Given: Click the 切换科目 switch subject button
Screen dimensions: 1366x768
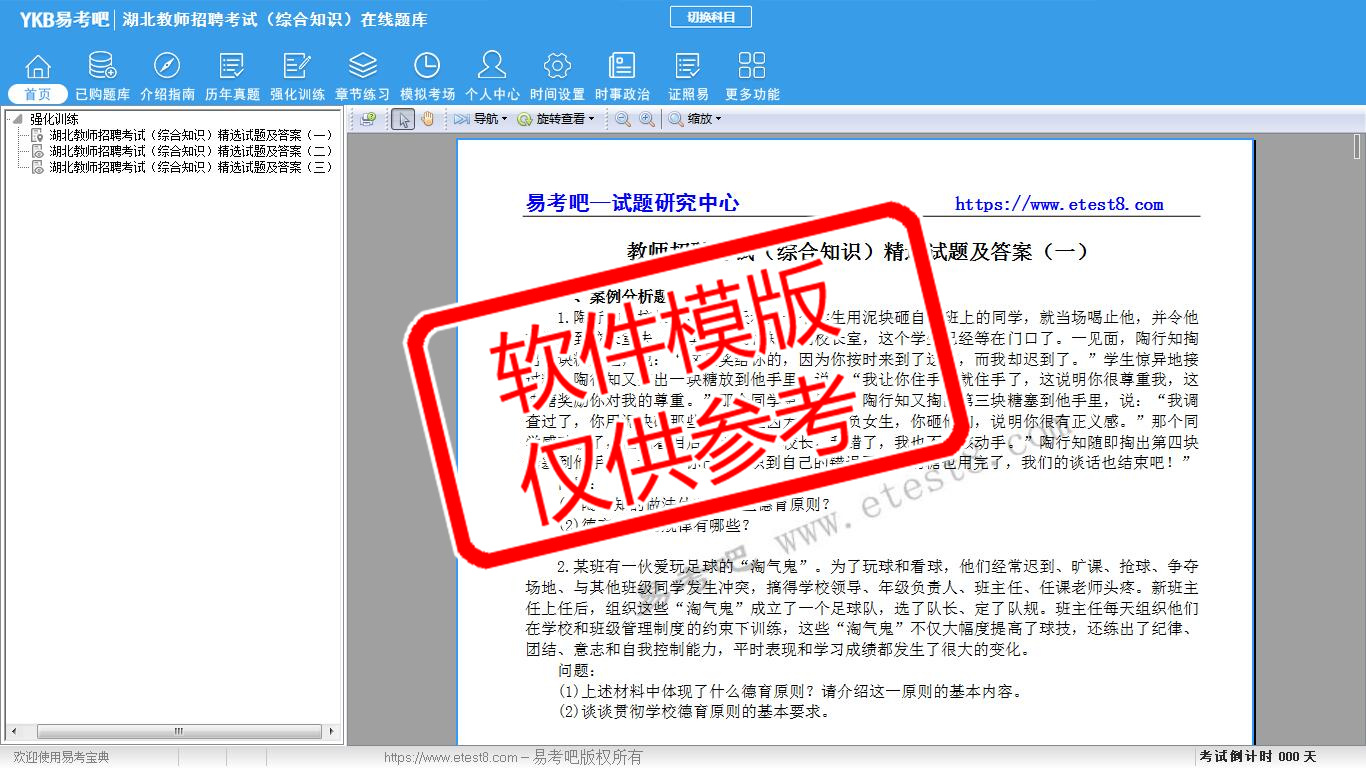Looking at the screenshot, I should point(710,17).
